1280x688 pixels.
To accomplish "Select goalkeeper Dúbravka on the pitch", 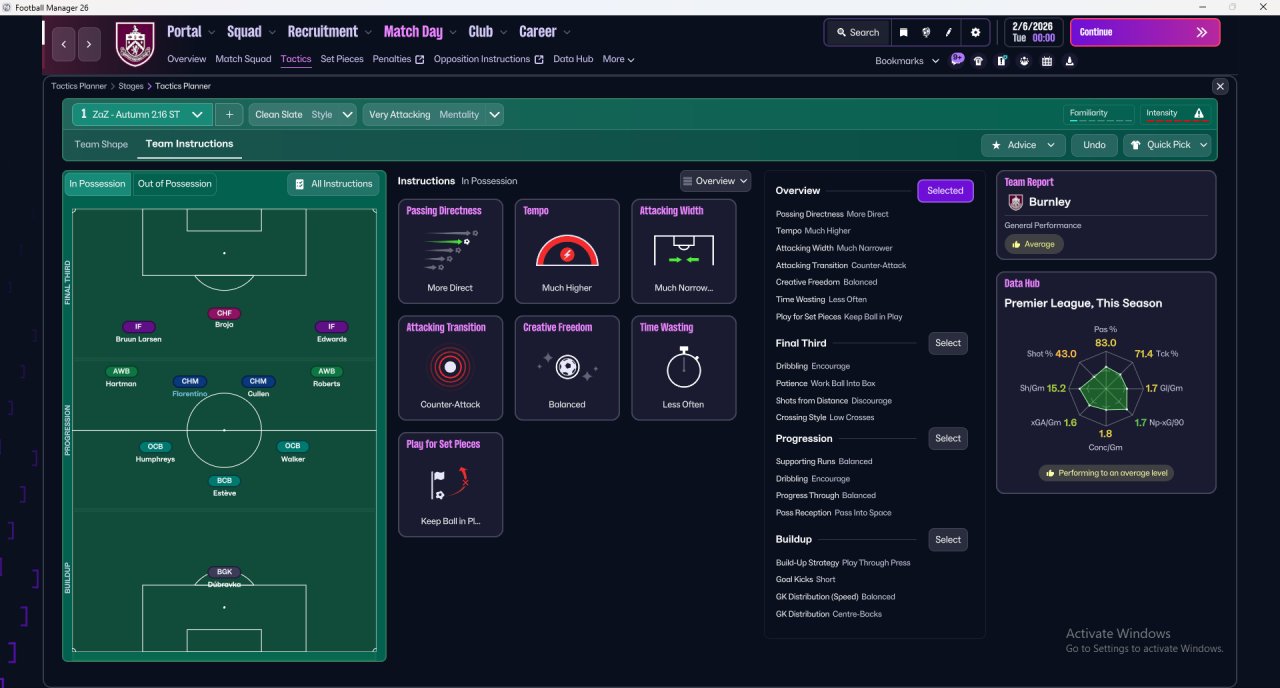I will (x=224, y=578).
